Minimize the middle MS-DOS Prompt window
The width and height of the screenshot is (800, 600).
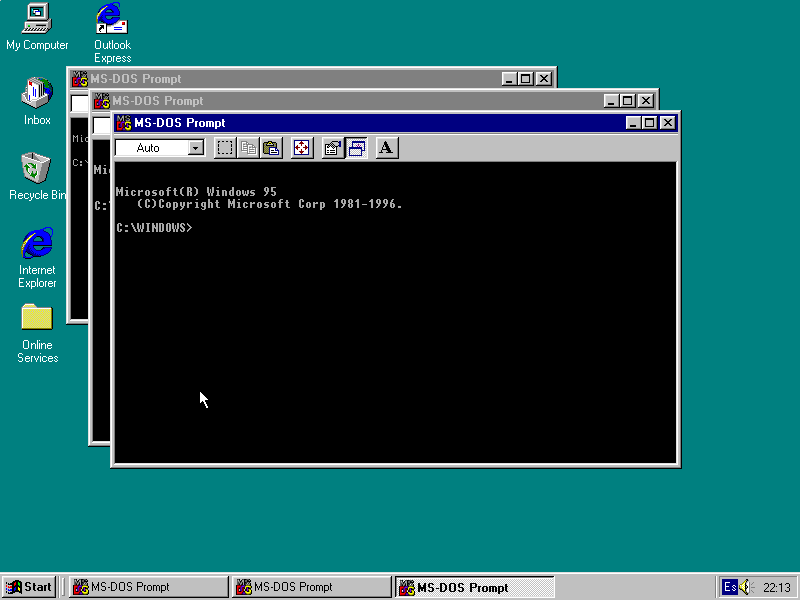point(611,101)
